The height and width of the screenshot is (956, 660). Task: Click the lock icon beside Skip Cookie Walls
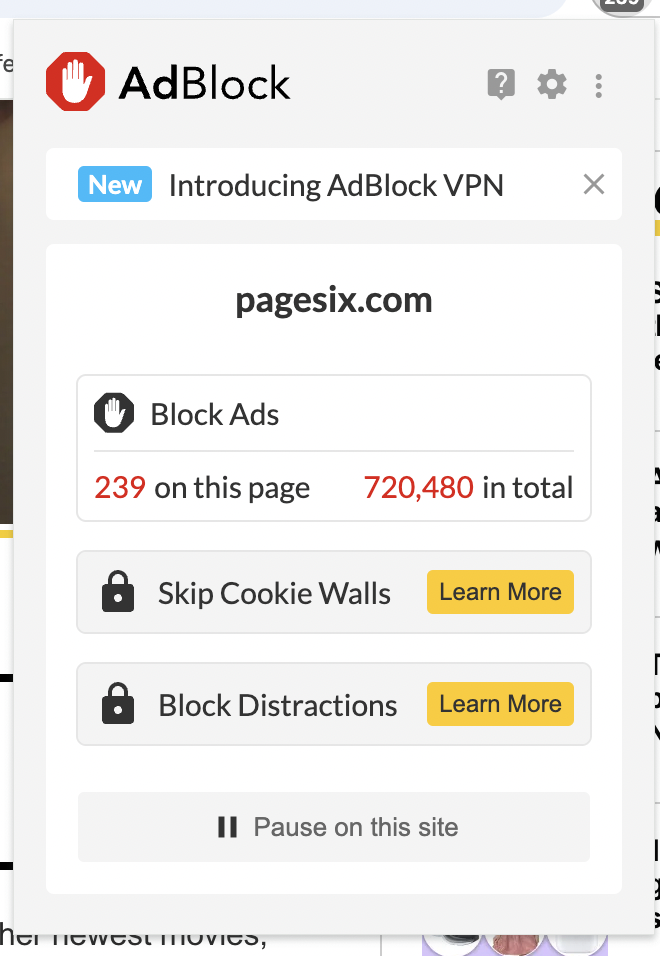tap(118, 593)
